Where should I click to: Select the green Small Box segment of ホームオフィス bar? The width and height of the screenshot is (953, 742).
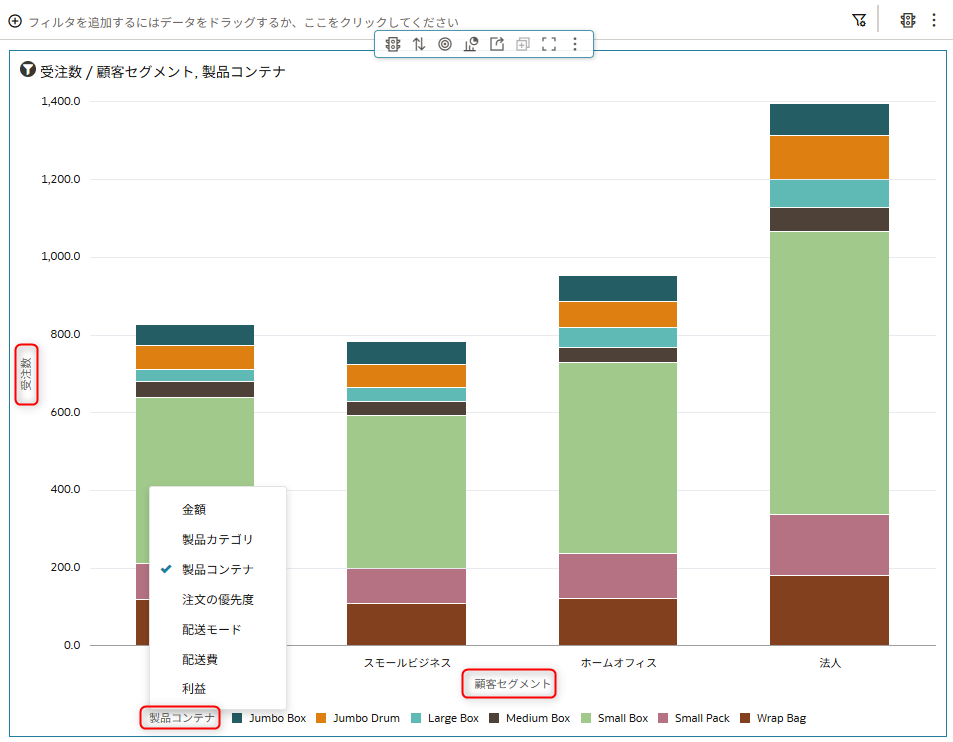(x=618, y=458)
